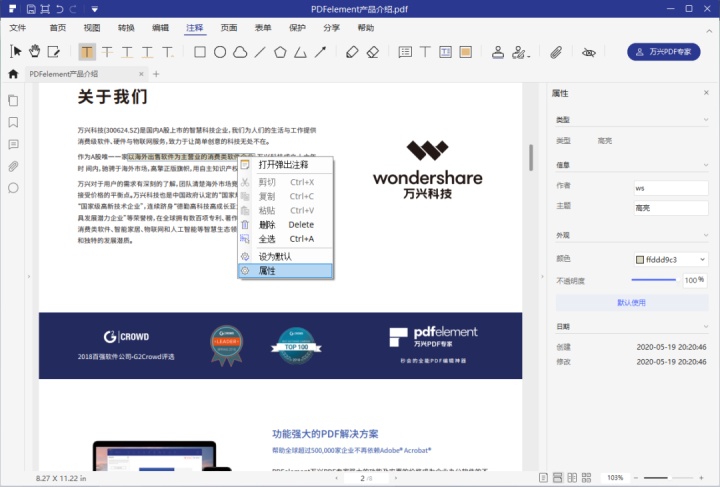
Task: Choose 设为默认 from the context menu
Action: 285,257
